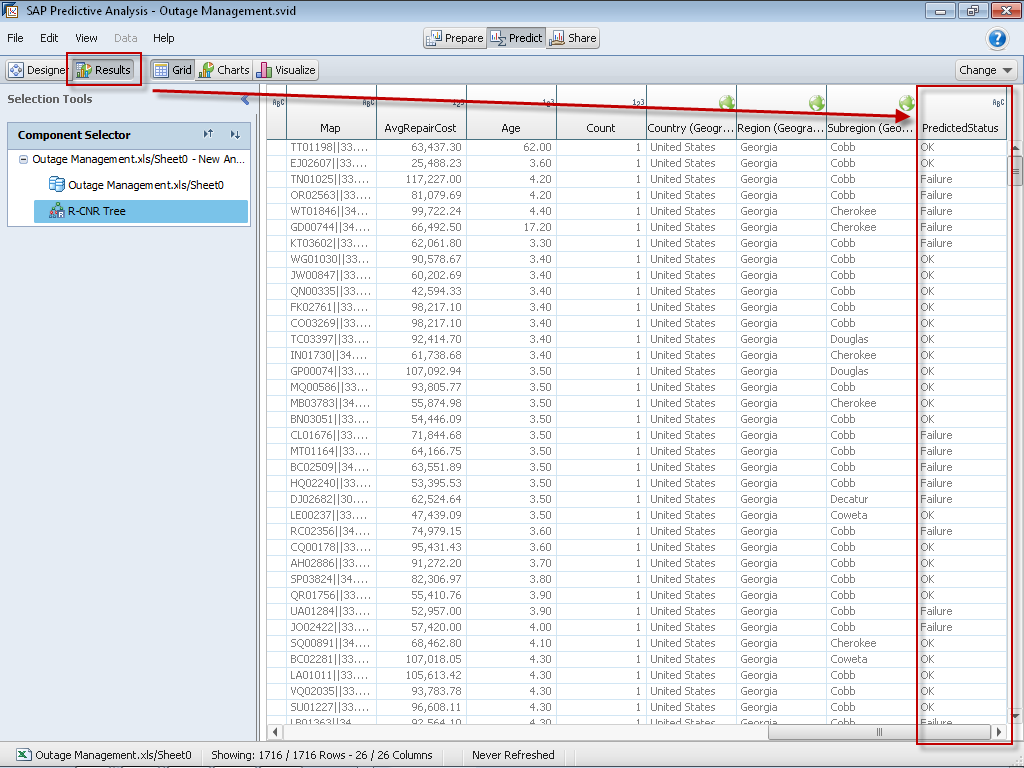Viewport: 1024px width, 768px height.
Task: Click the globe icon on Region column
Action: tap(817, 103)
